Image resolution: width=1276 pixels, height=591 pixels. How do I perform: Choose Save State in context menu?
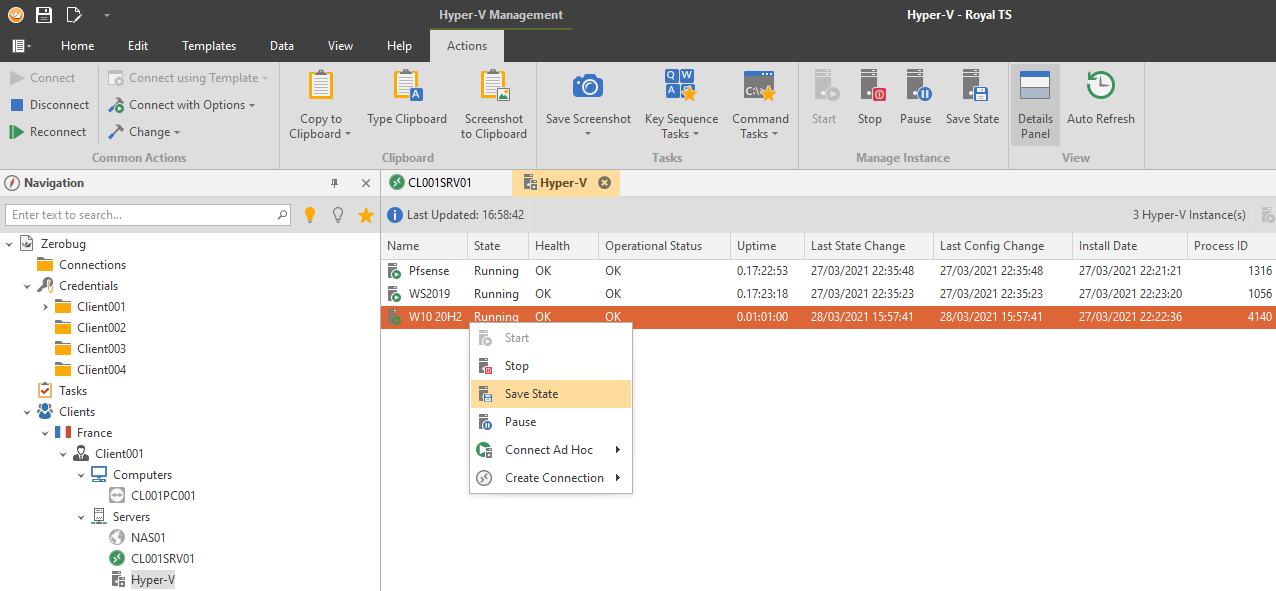click(x=551, y=394)
